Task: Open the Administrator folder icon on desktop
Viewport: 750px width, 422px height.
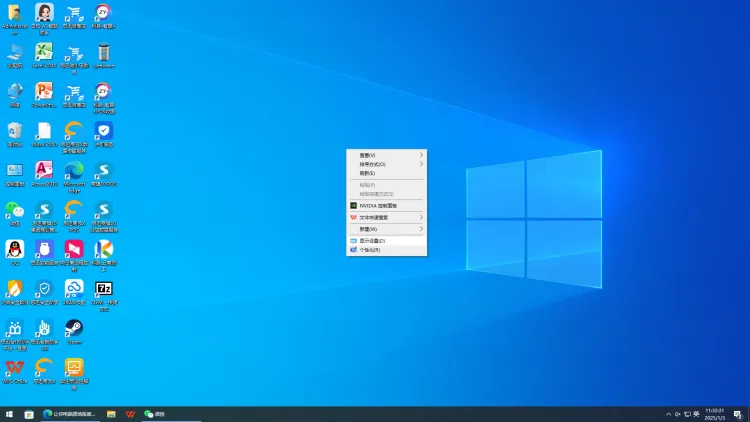Action: [x=15, y=19]
